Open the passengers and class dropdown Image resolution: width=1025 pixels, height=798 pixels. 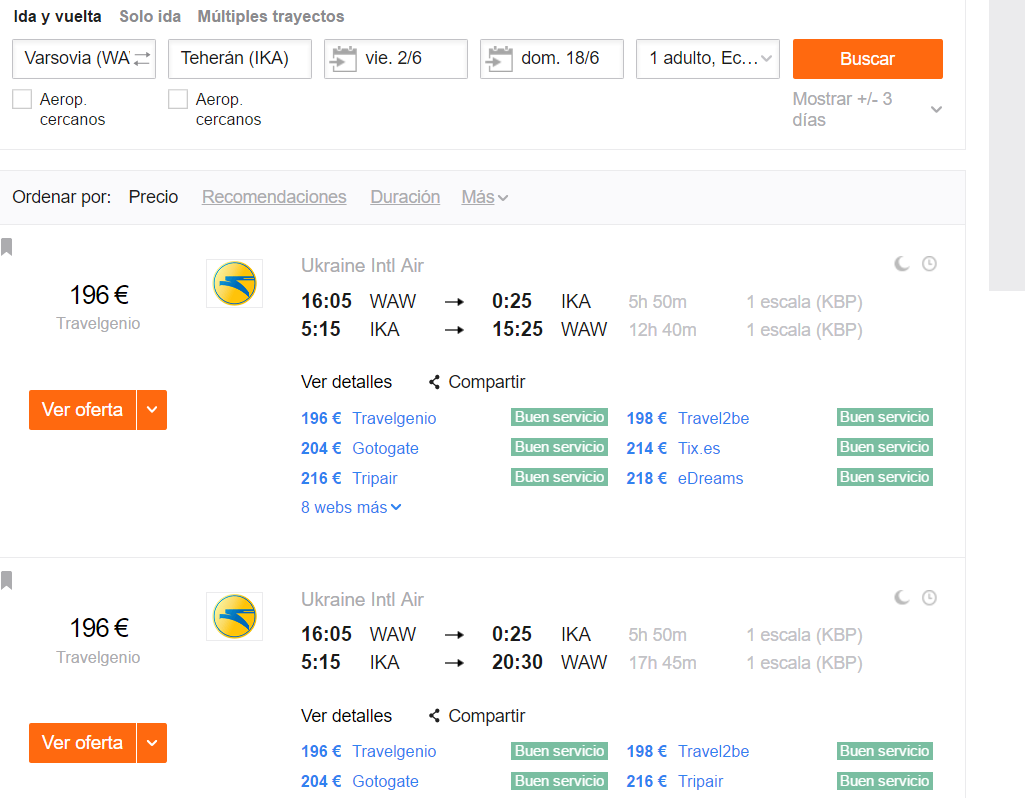tap(707, 59)
